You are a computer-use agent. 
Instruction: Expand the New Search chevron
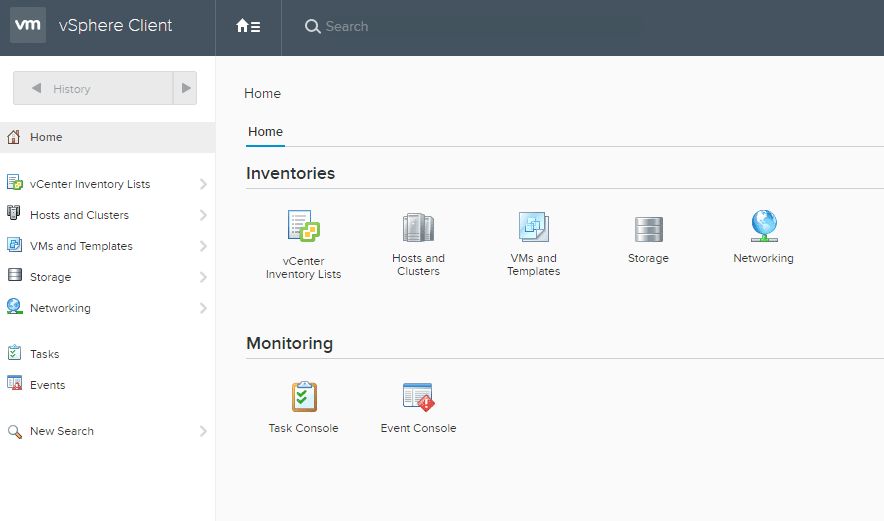pos(204,431)
